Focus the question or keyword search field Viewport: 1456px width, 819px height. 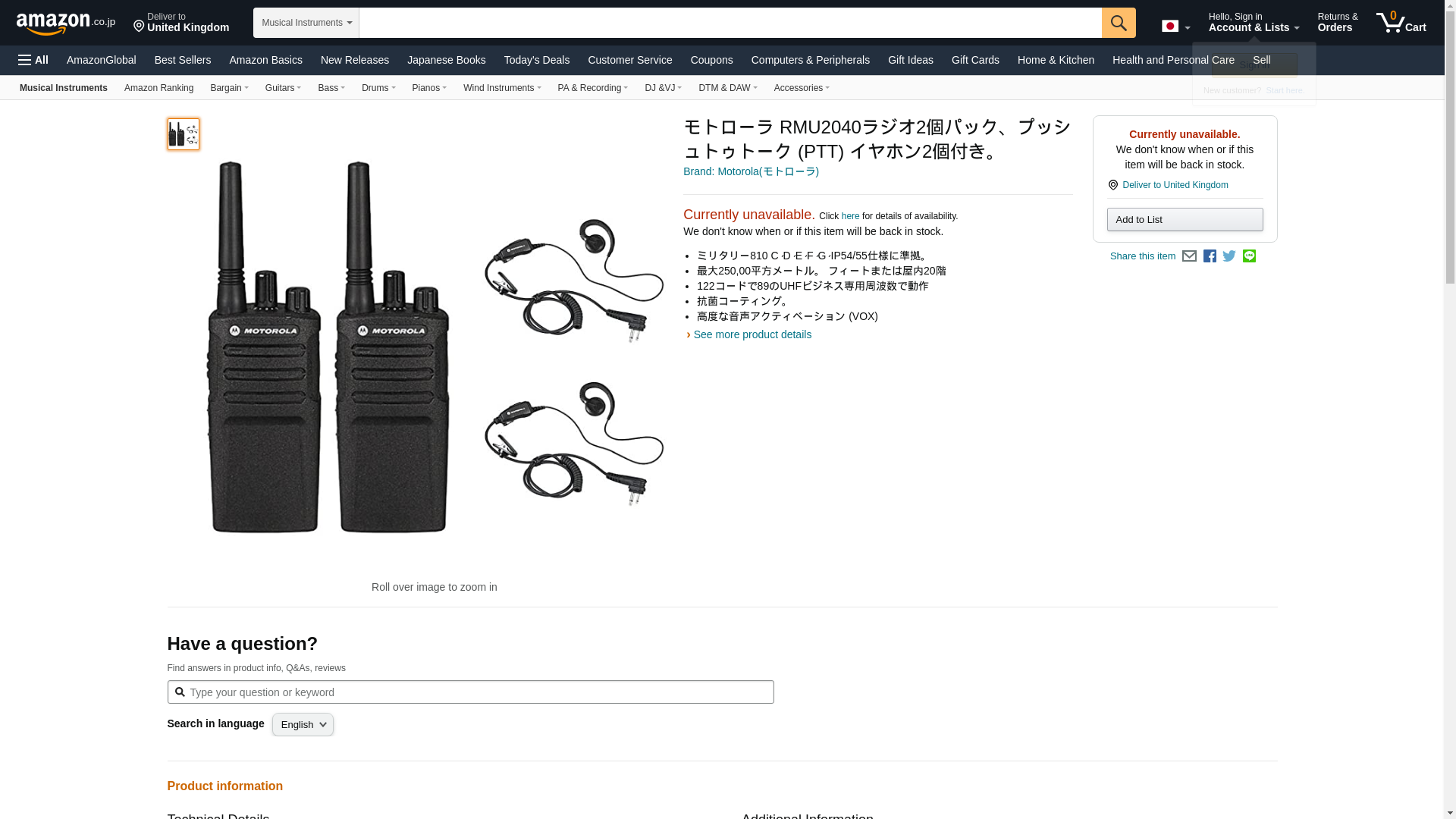tap(478, 692)
